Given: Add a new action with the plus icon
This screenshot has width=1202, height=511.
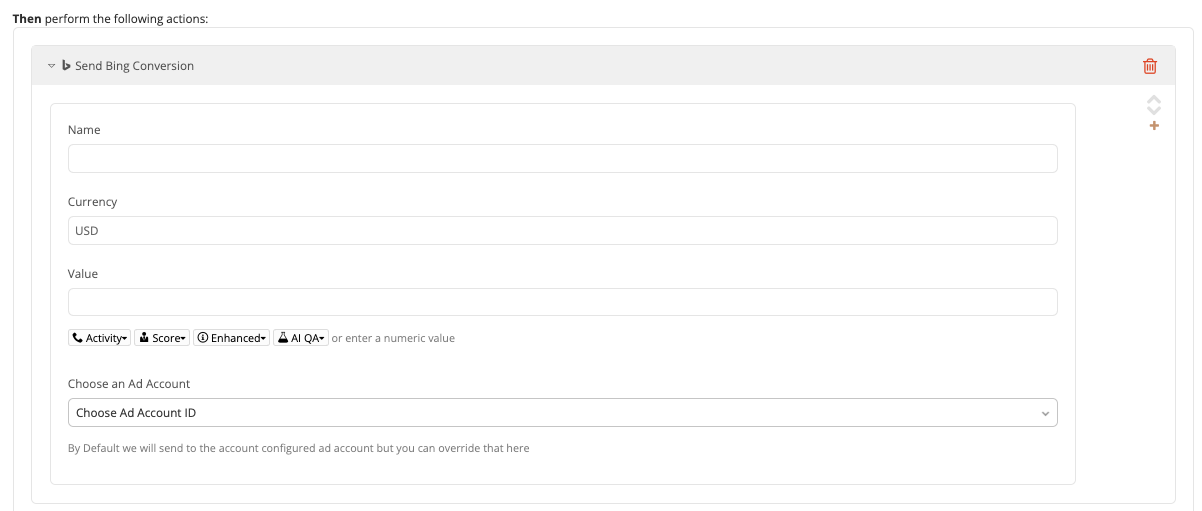Looking at the screenshot, I should 1154,126.
